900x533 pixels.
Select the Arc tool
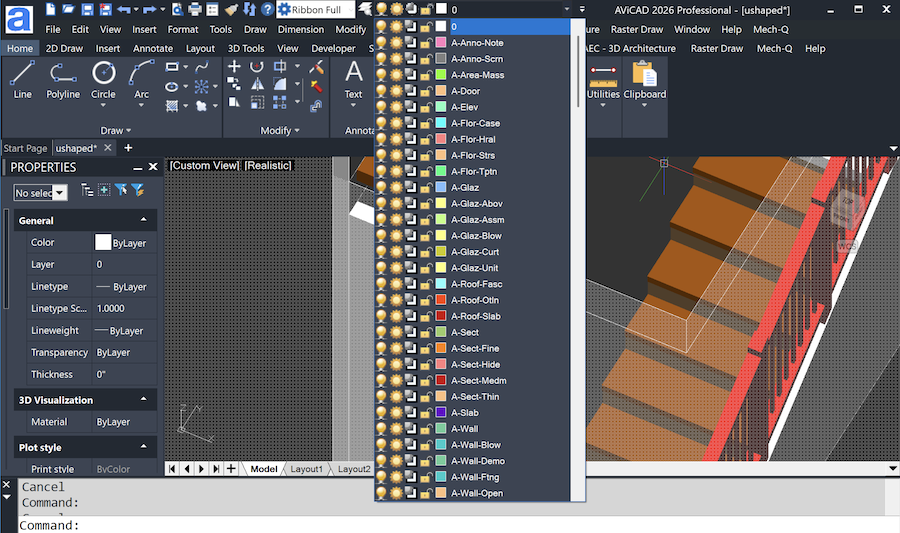pyautogui.click(x=141, y=80)
